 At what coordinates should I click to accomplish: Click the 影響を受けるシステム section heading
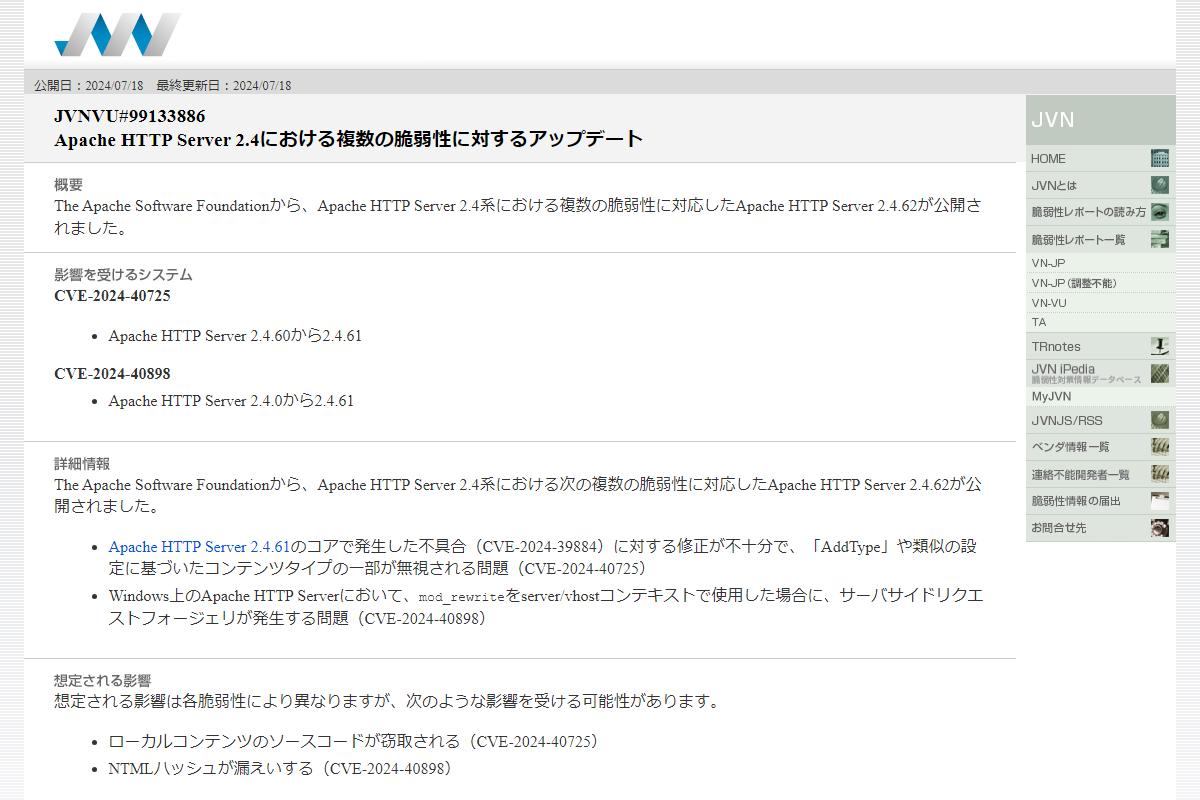pos(123,275)
